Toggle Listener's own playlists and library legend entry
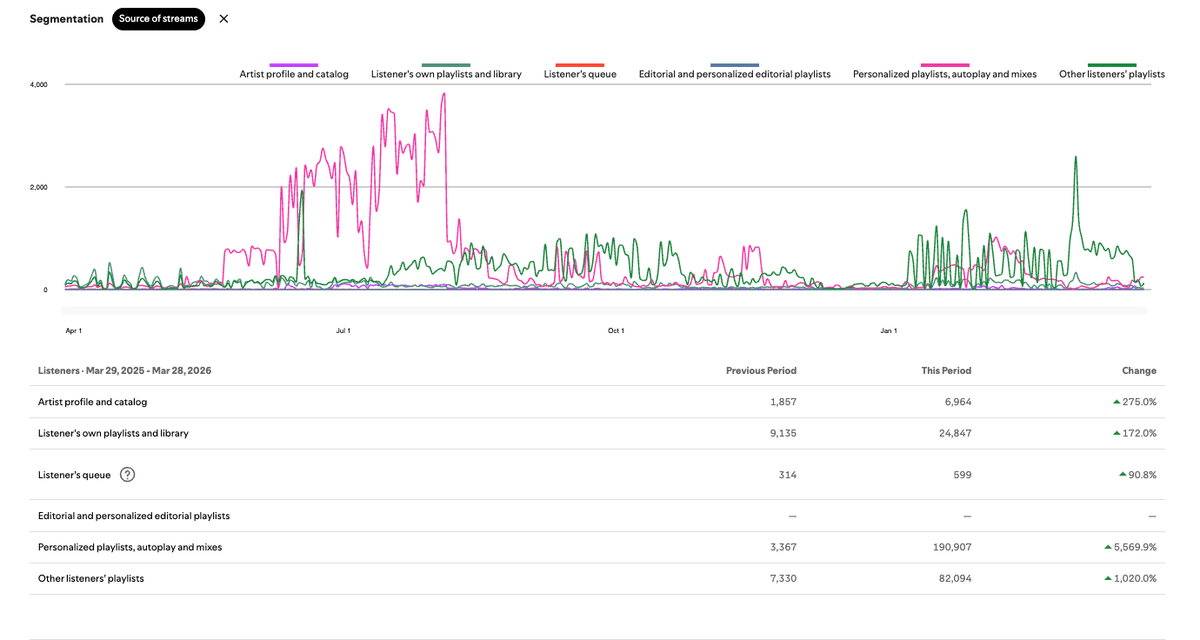The width and height of the screenshot is (1200, 640). click(446, 72)
